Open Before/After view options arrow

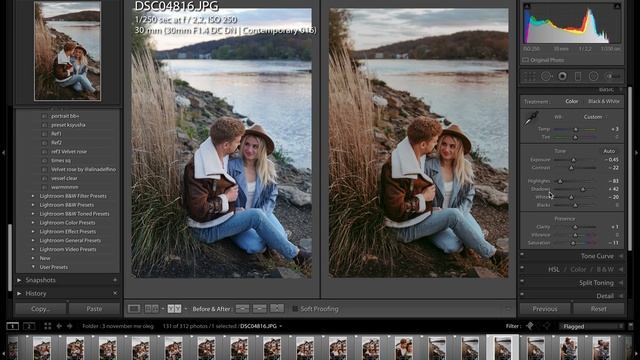pos(186,309)
